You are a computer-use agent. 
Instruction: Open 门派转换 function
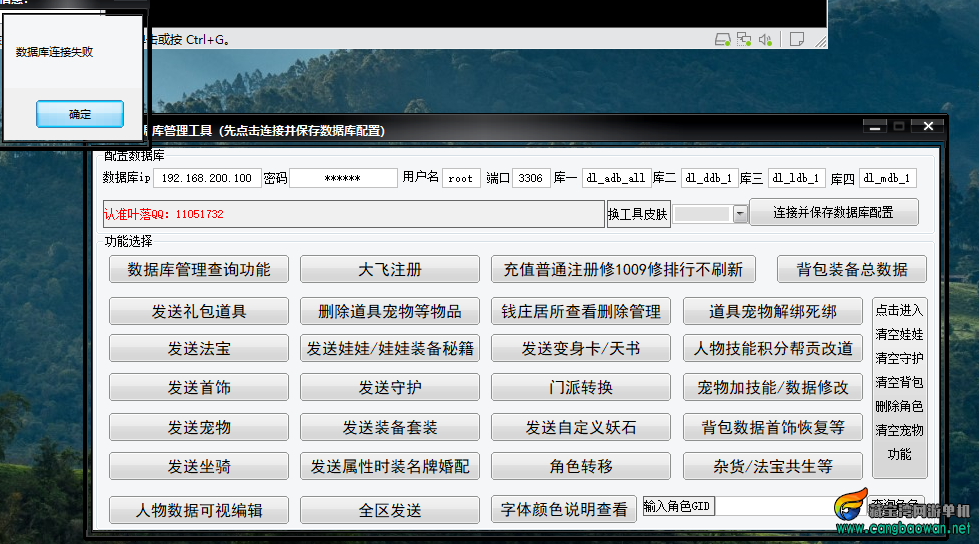pos(581,387)
